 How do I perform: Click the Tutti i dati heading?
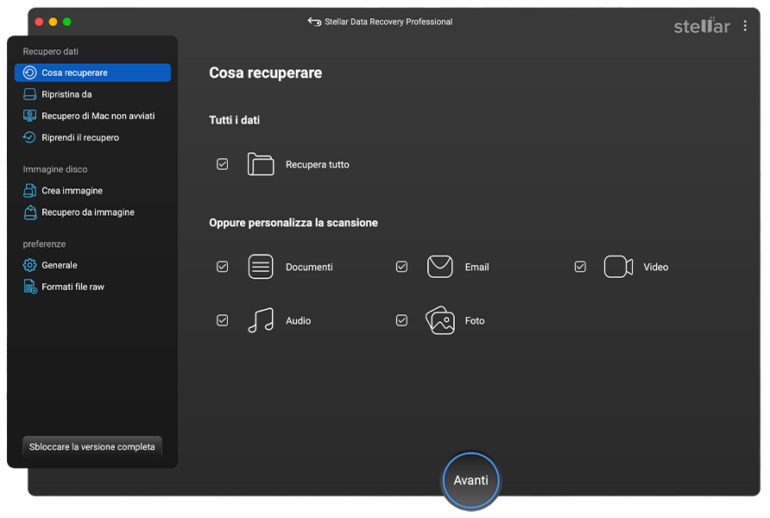coord(234,120)
